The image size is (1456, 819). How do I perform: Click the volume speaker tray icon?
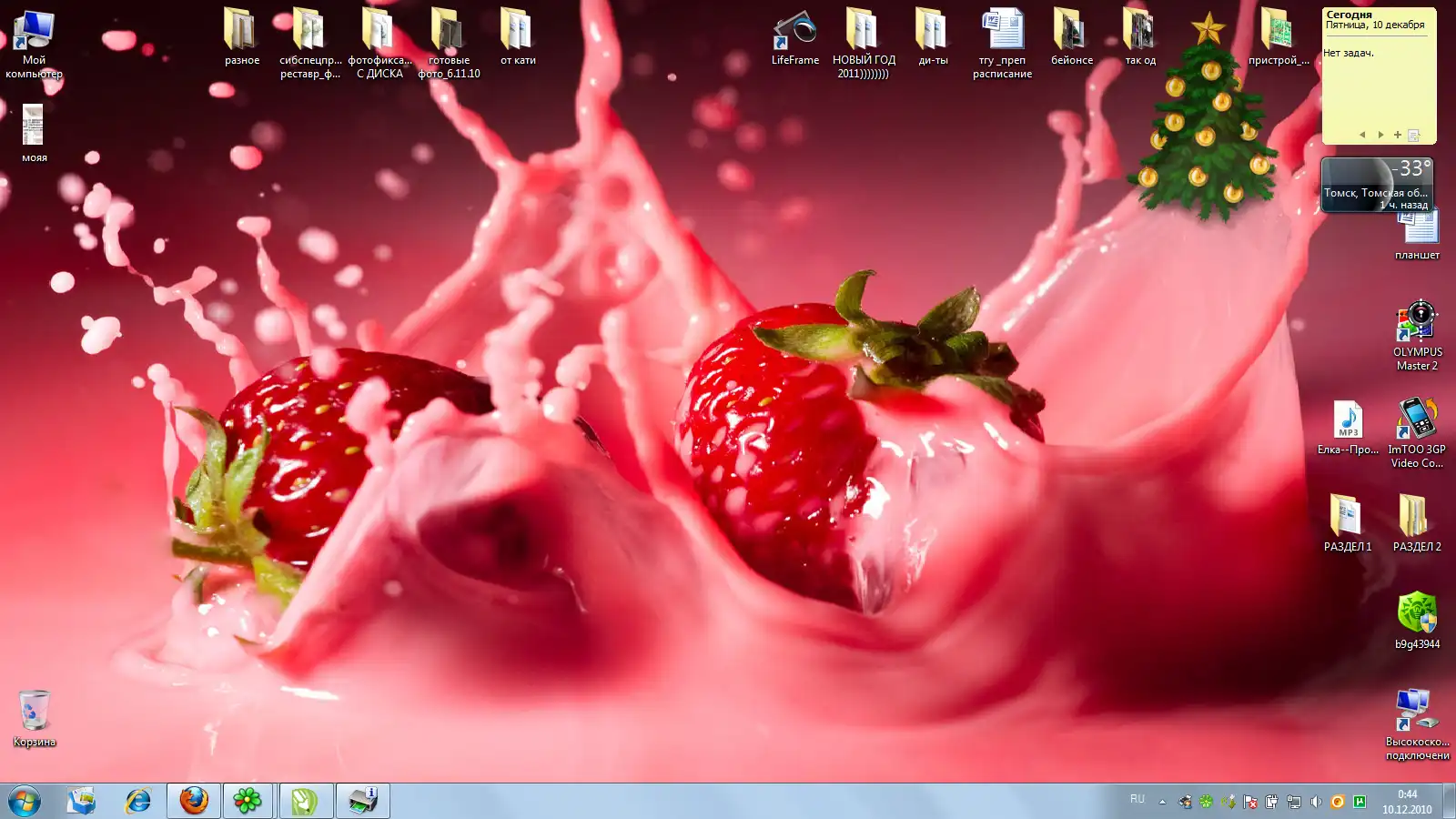pyautogui.click(x=1316, y=802)
